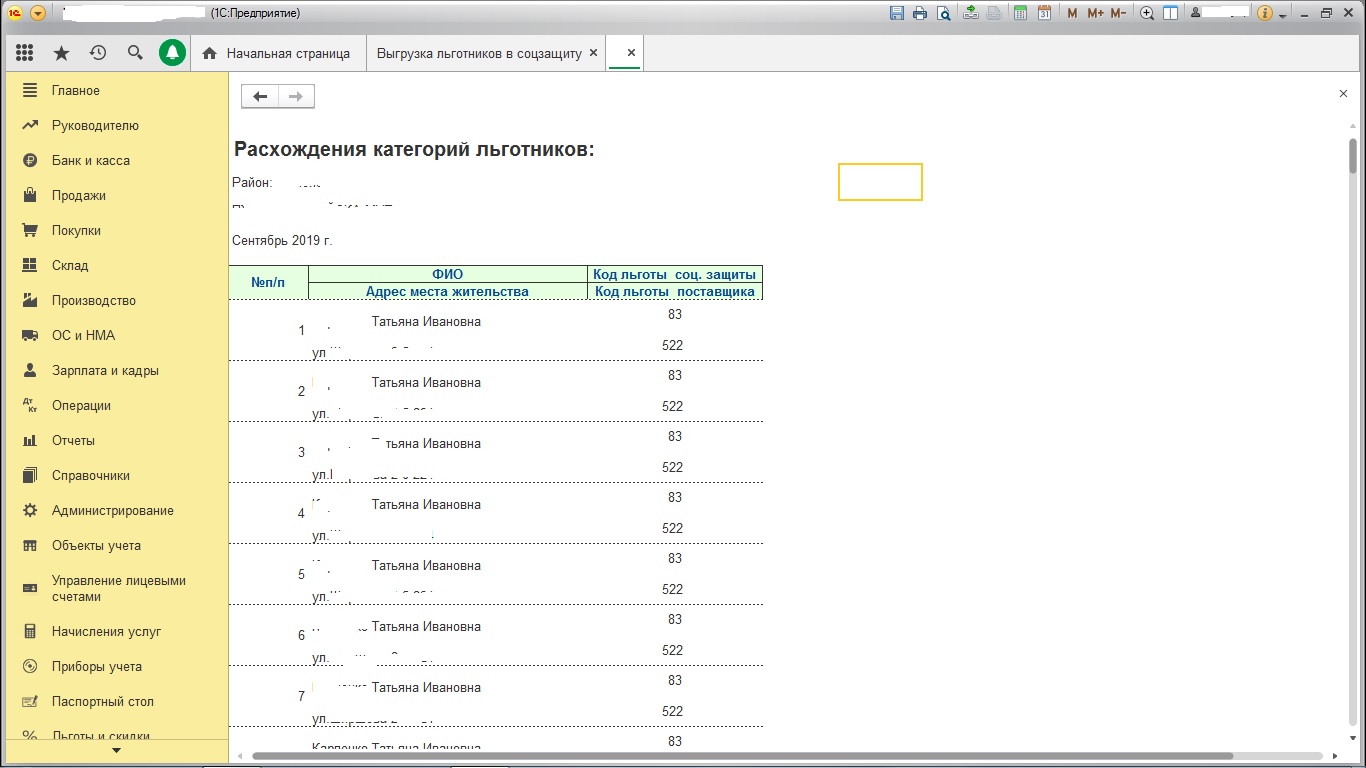Screen dimensions: 1366x768
Task: Select the Адрес места жительства header
Action: tap(448, 292)
